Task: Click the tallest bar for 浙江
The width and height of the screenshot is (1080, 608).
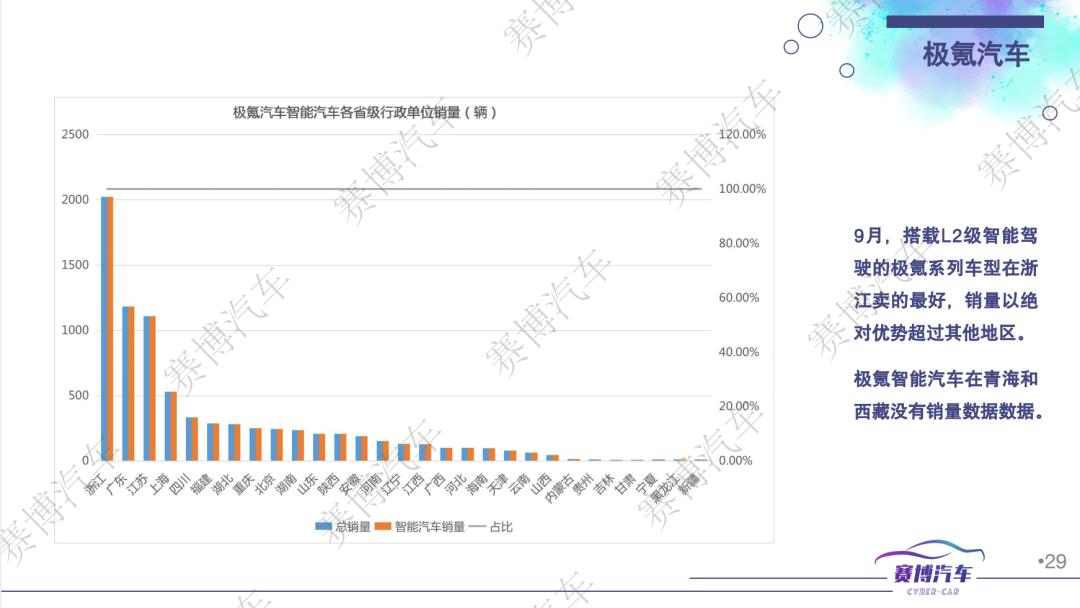Action: pyautogui.click(x=107, y=328)
